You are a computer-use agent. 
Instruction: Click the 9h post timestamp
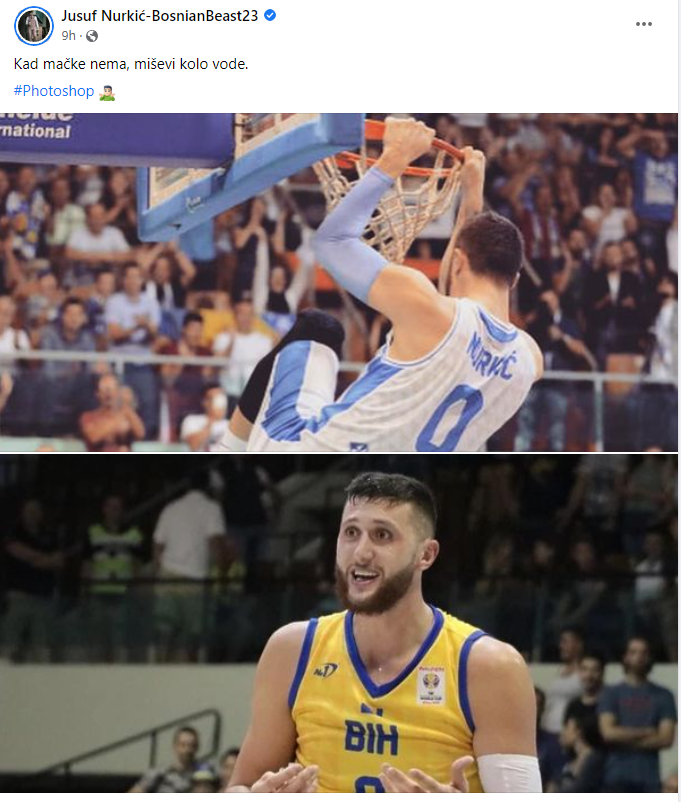pos(69,36)
